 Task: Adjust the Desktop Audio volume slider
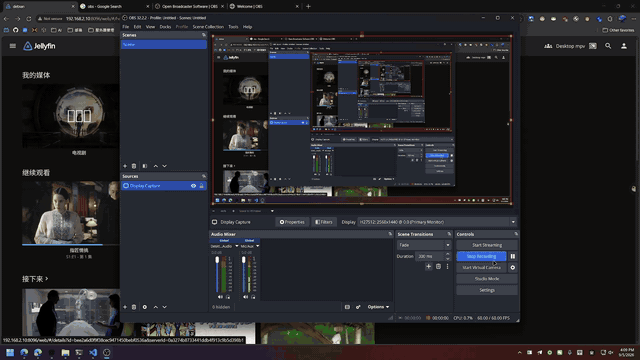217,273
